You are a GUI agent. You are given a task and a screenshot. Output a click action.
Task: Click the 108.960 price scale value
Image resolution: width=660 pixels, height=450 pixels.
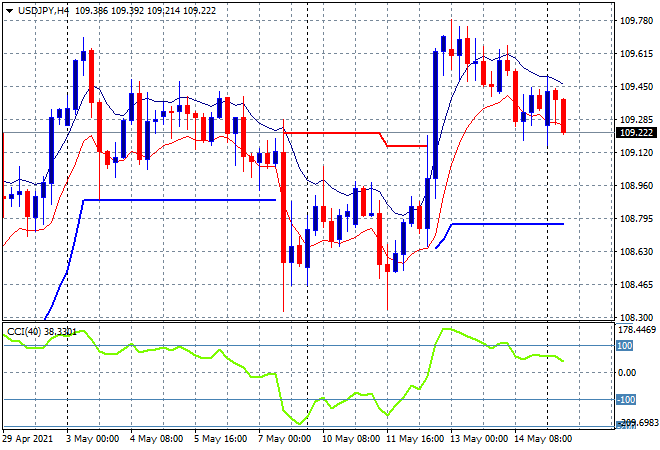point(637,186)
